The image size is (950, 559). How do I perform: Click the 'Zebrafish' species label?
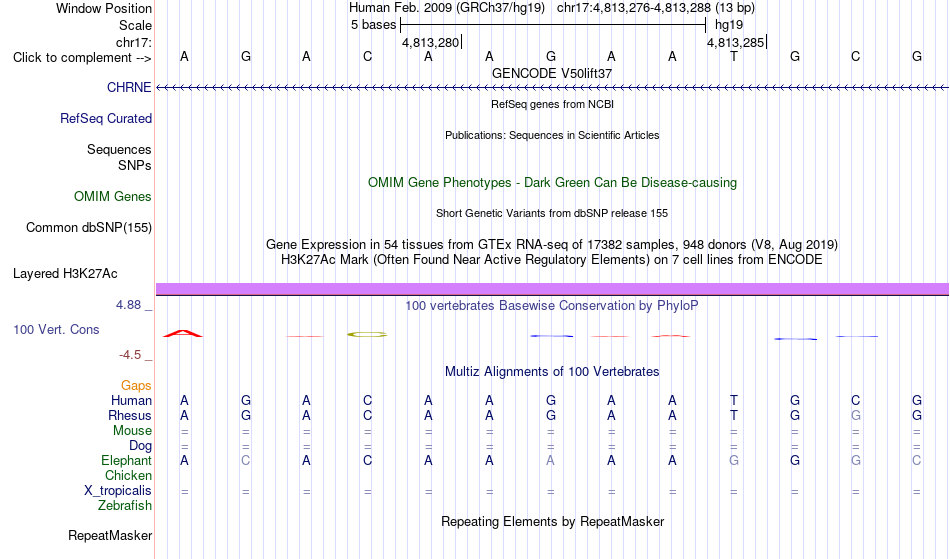pos(125,505)
